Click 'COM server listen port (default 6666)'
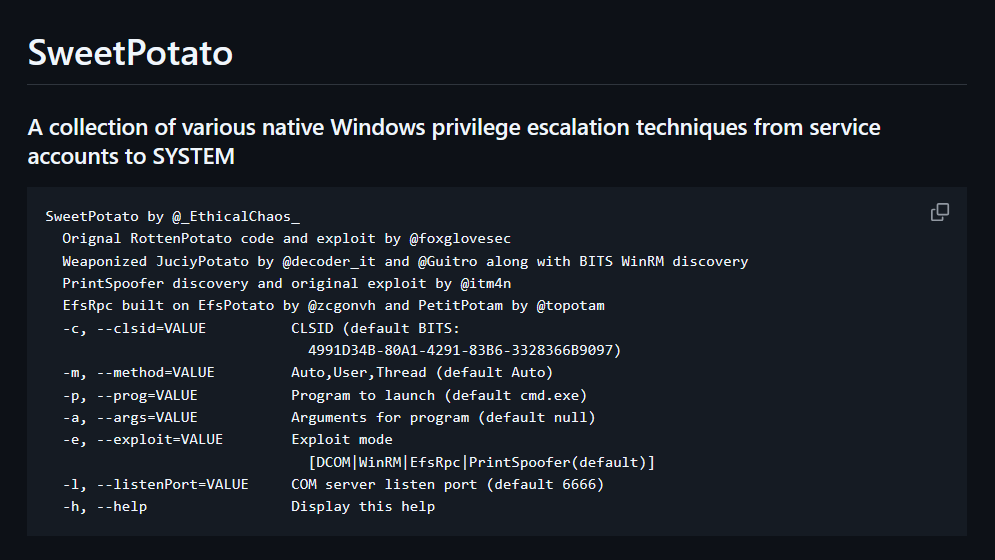The height and width of the screenshot is (560, 995). tap(447, 484)
